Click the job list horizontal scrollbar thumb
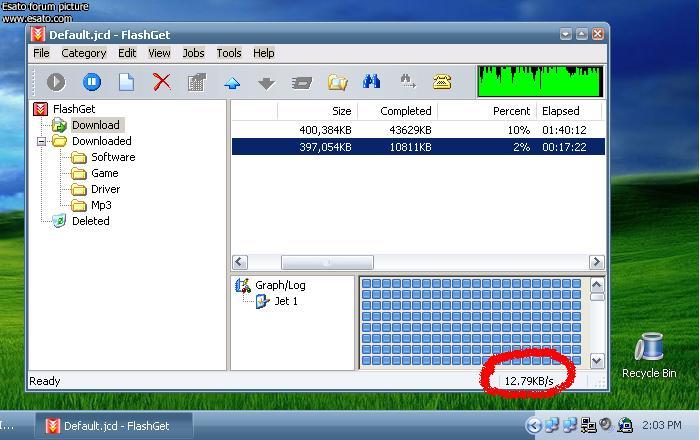The height and width of the screenshot is (440, 700). 327,262
